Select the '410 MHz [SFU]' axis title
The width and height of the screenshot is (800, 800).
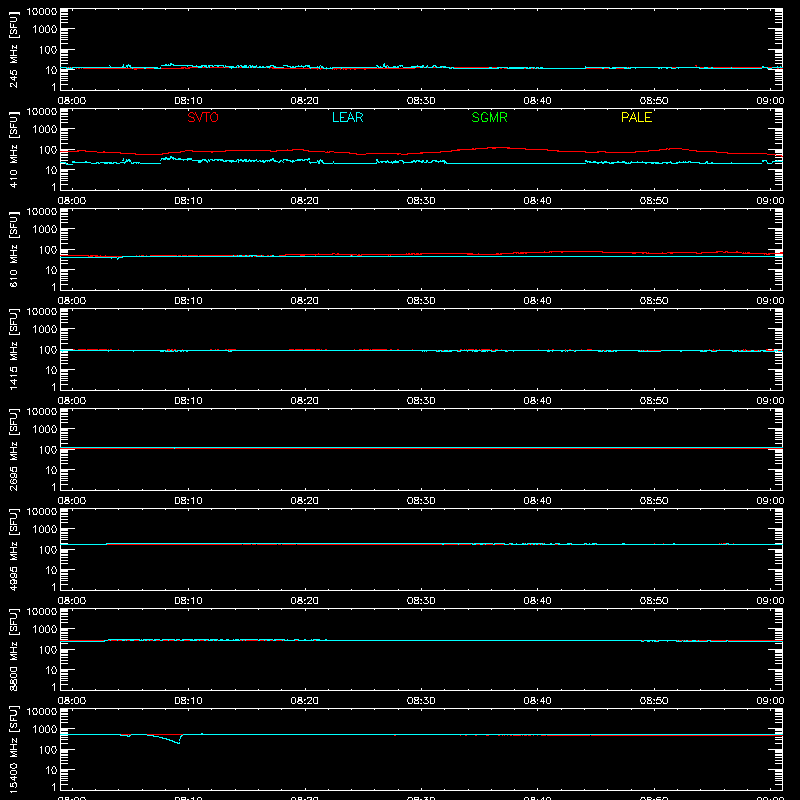[13, 150]
